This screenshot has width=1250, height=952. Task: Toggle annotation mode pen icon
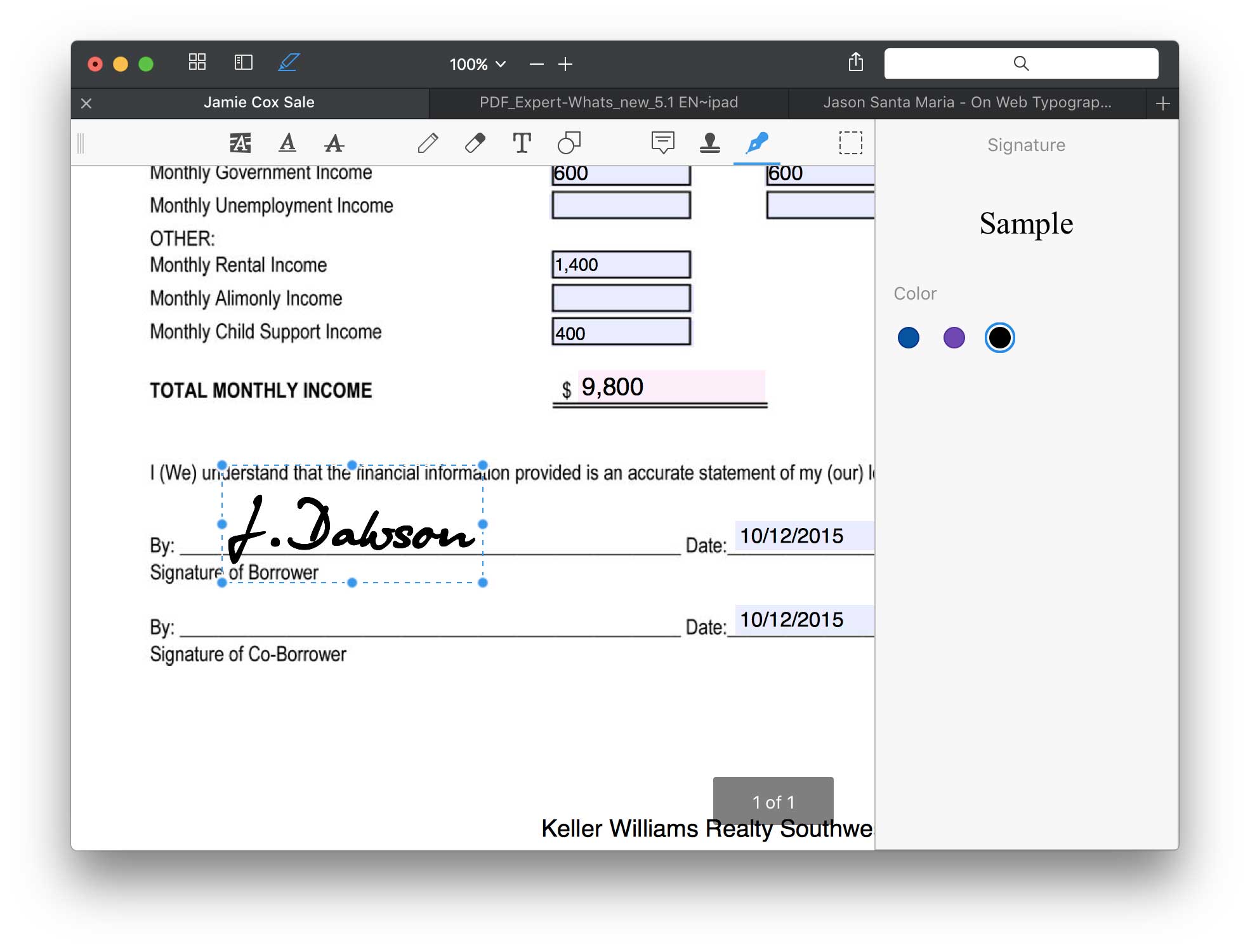[x=289, y=62]
